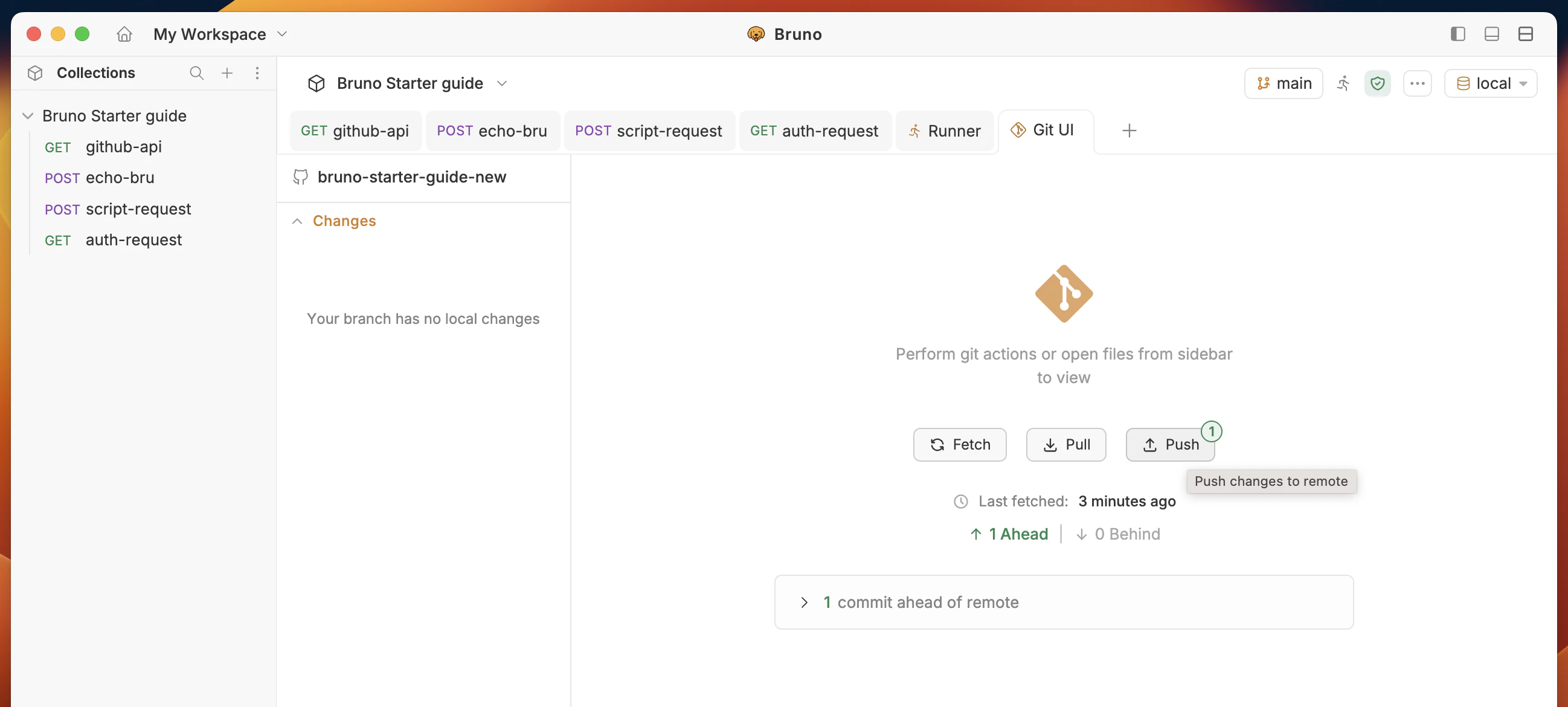Screen dimensions: 1568x707
Task: Click the Fetch button
Action: [x=959, y=445]
